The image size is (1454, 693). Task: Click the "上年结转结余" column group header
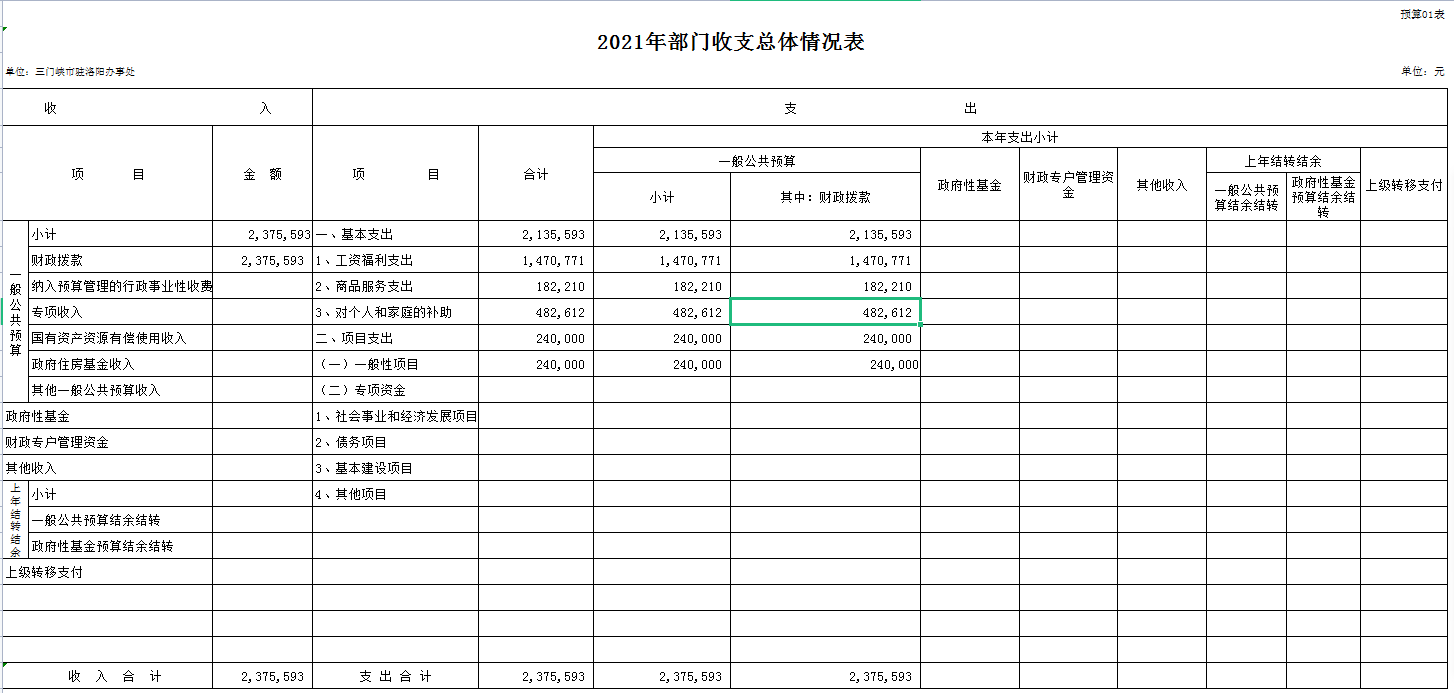point(1283,161)
